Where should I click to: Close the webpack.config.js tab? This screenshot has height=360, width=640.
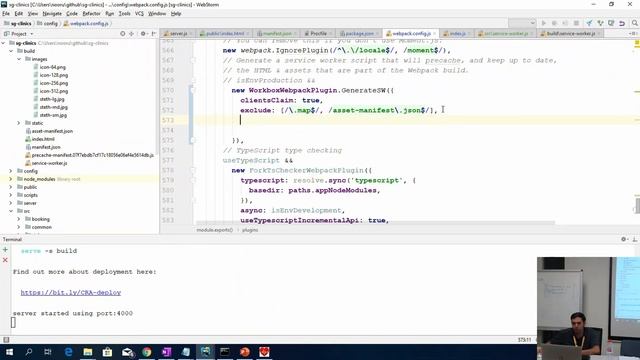[x=435, y=33]
